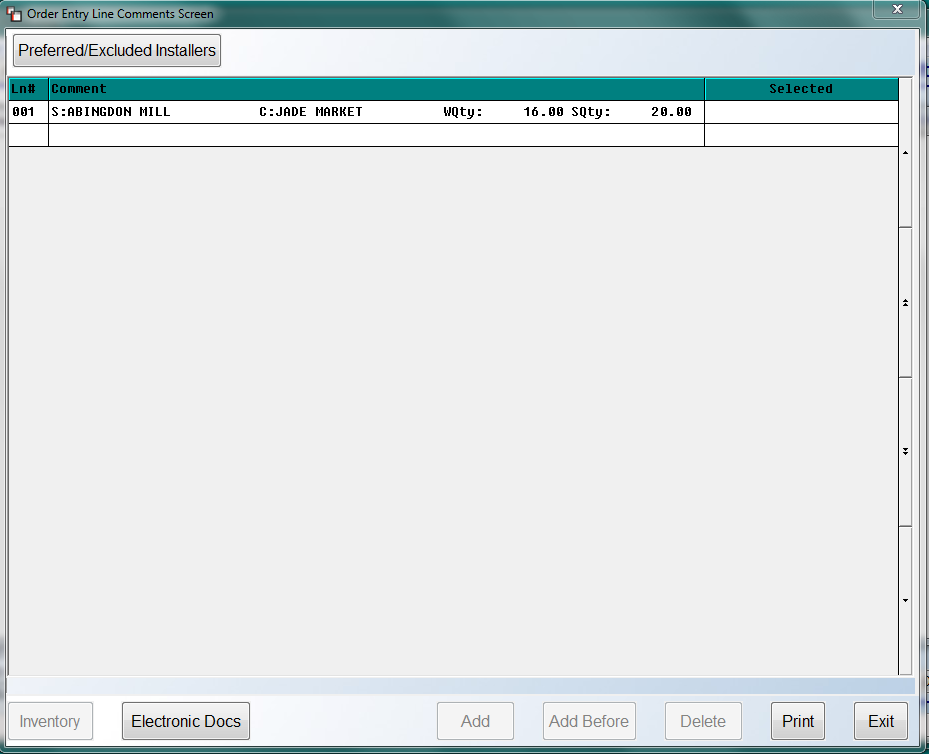The width and height of the screenshot is (929, 754).
Task: Close the Order Entry Line Comments window
Action: (897, 9)
